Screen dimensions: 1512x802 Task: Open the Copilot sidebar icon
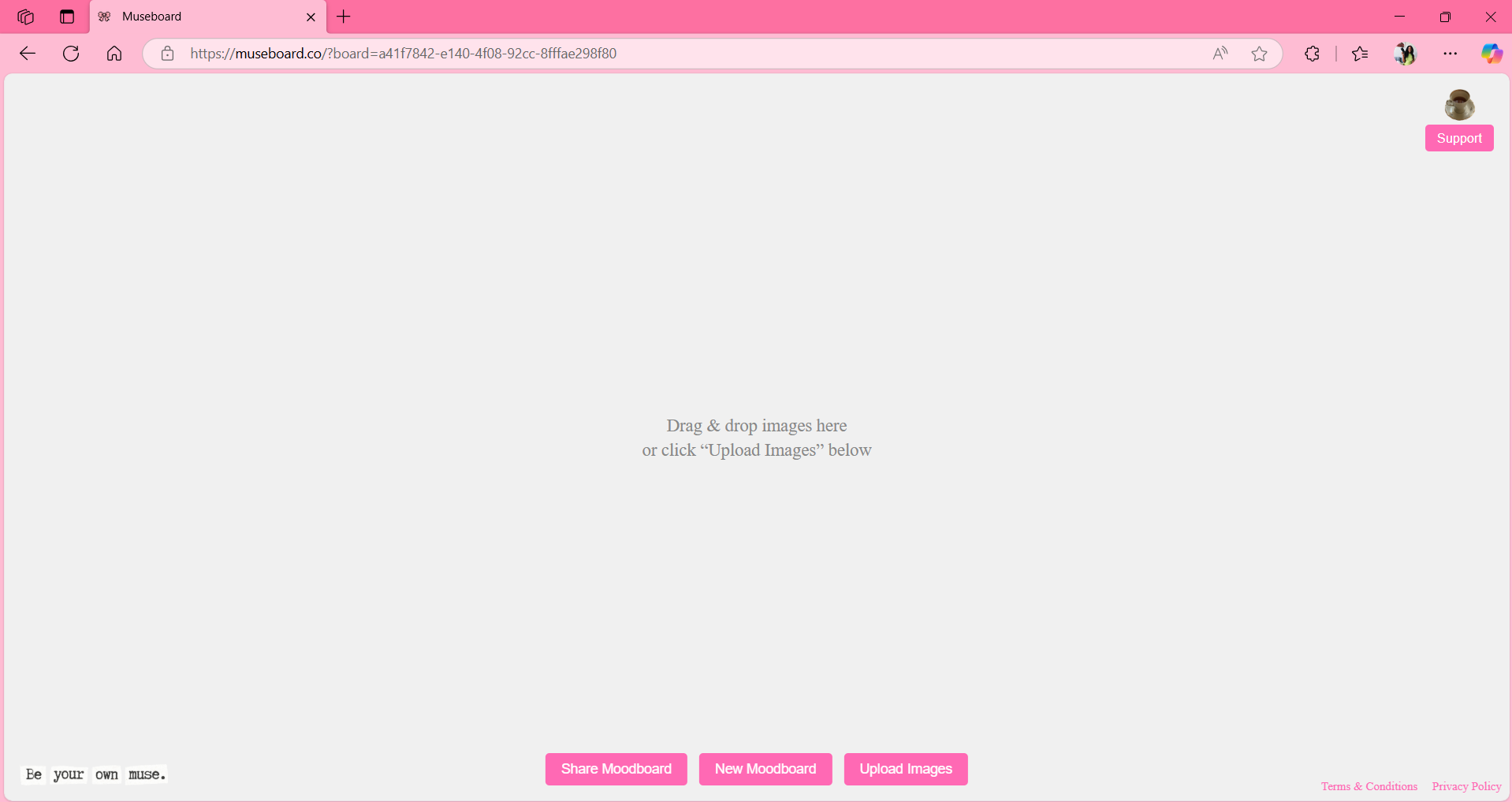click(x=1491, y=53)
